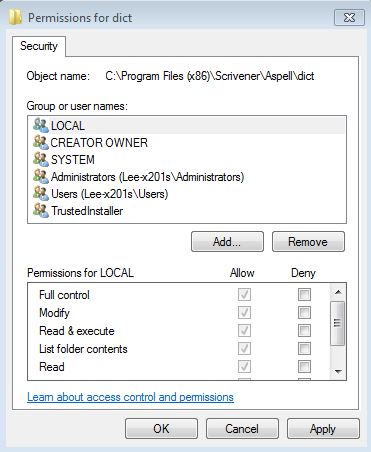
Task: Click the List folder contents label
Action: (x=83, y=349)
